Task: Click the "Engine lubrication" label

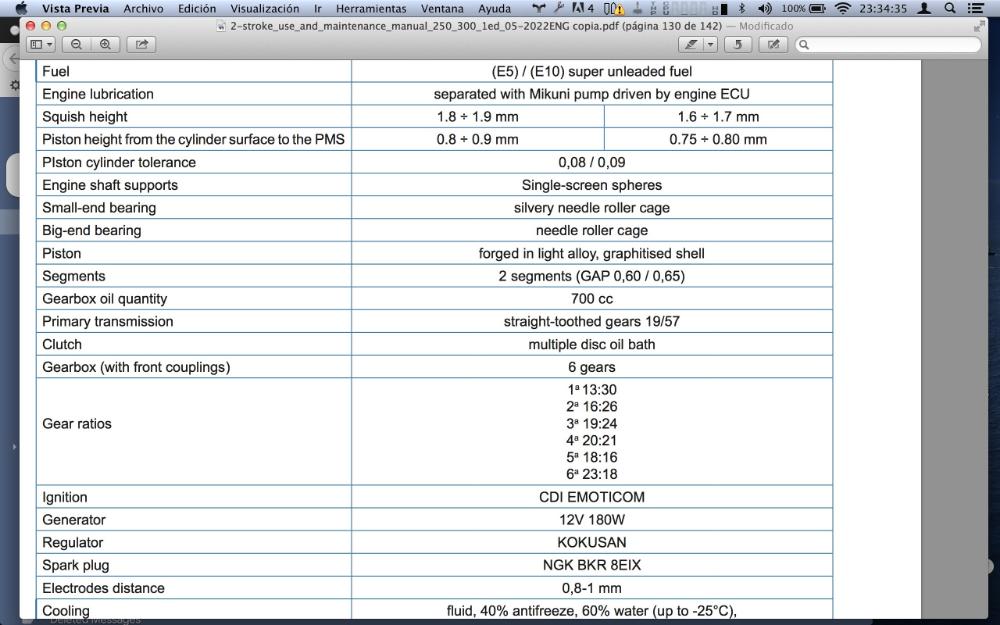Action: coord(98,94)
